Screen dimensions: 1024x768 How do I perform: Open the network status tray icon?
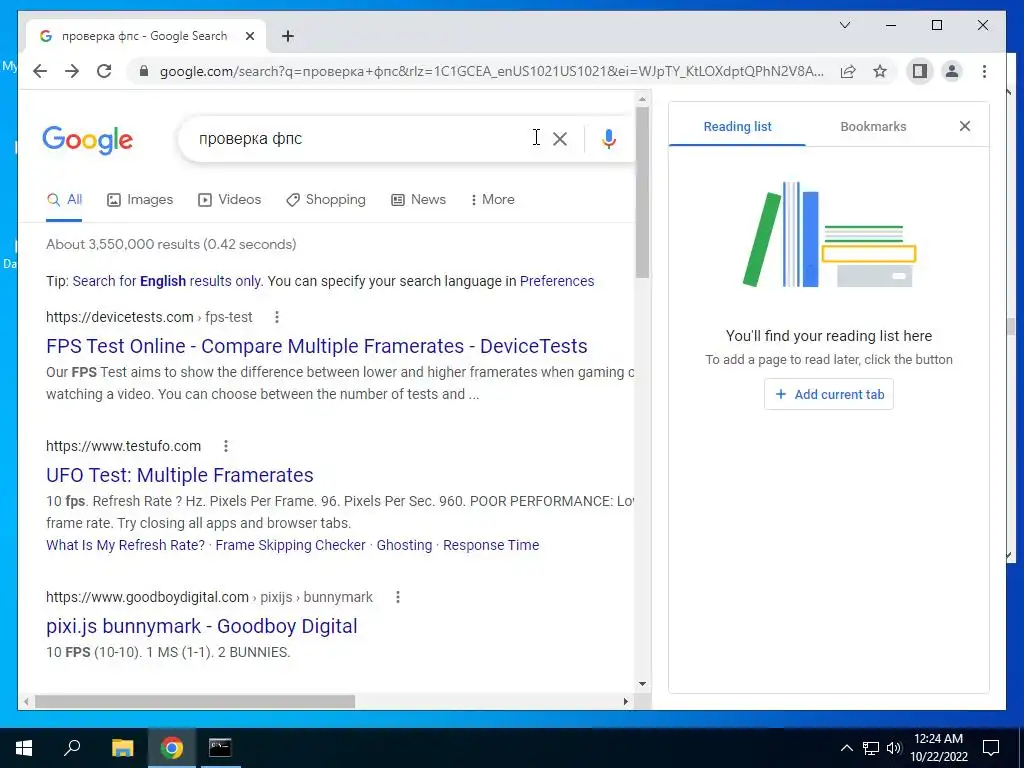click(871, 748)
